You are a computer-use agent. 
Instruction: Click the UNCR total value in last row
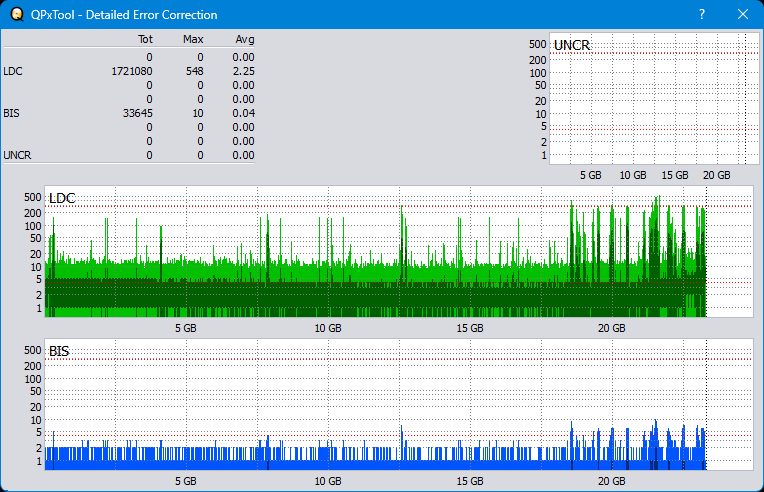pyautogui.click(x=149, y=155)
